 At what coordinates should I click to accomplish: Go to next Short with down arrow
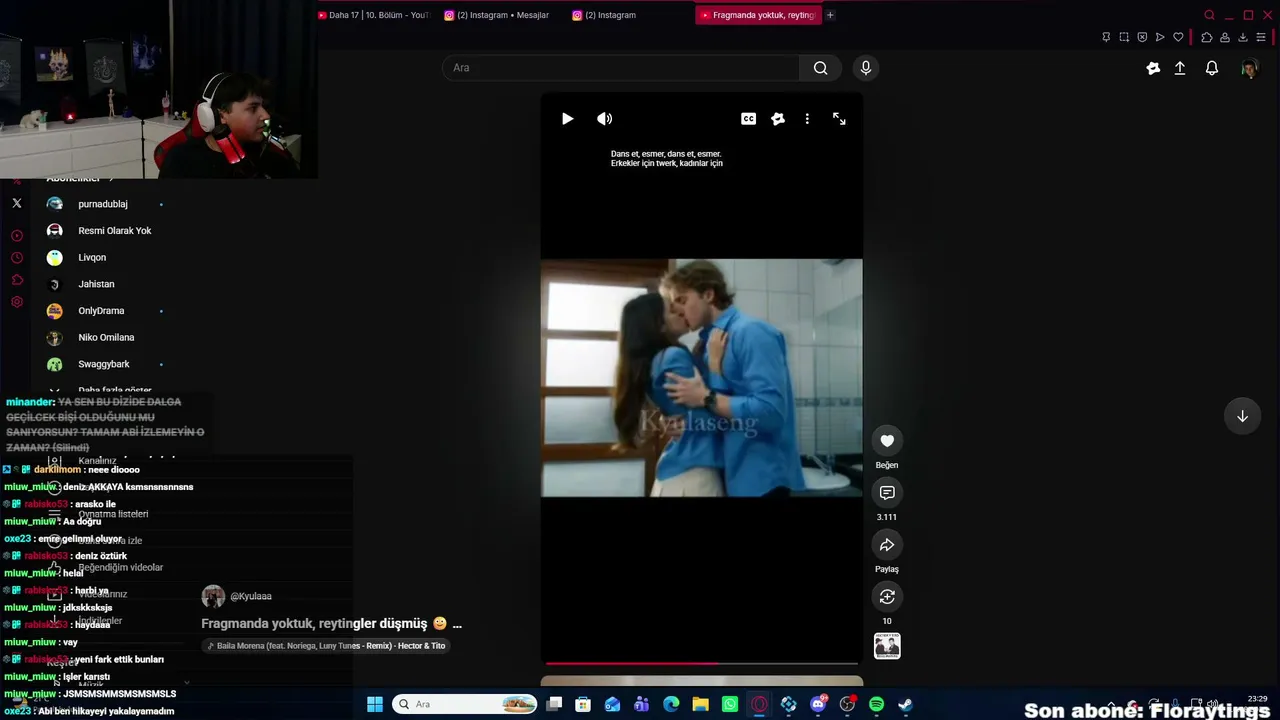point(1242,416)
